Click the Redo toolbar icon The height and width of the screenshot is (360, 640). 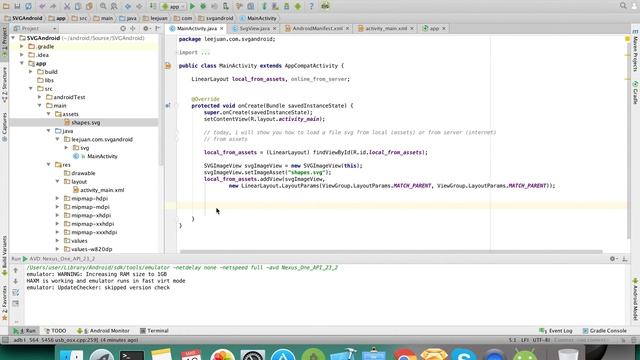click(53, 6)
